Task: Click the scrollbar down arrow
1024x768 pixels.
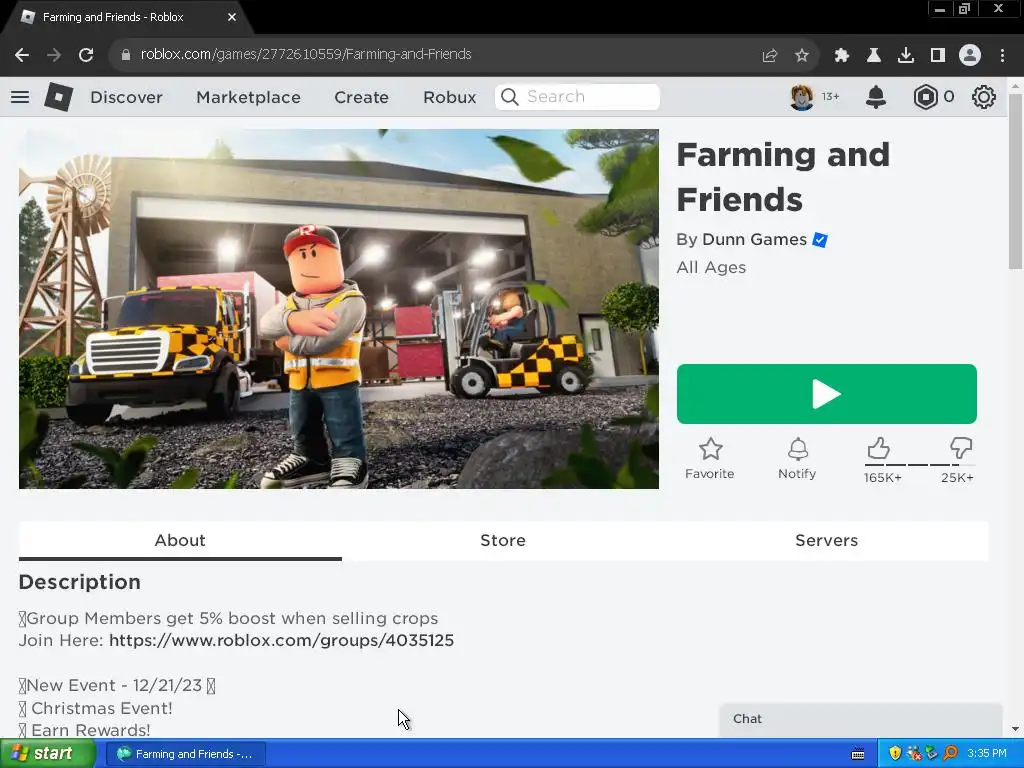Action: (x=1015, y=729)
